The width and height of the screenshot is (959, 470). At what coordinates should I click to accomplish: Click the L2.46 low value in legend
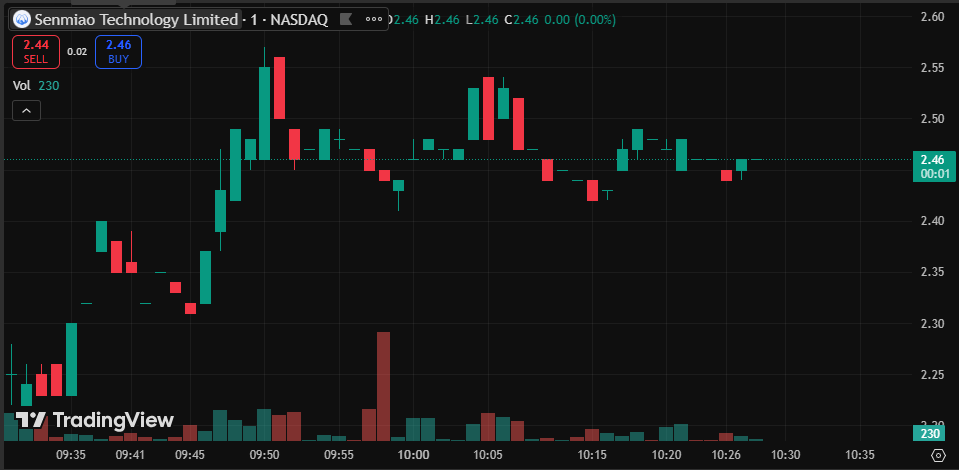[x=480, y=20]
